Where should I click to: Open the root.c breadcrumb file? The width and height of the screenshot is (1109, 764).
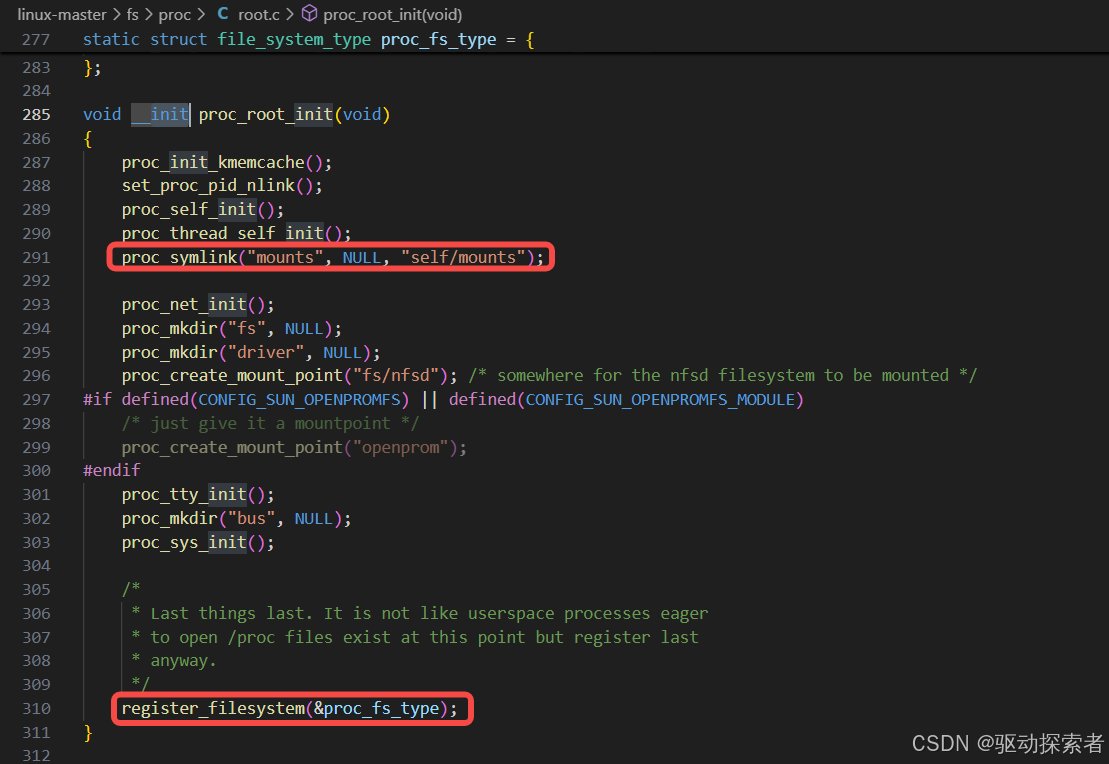tap(259, 14)
